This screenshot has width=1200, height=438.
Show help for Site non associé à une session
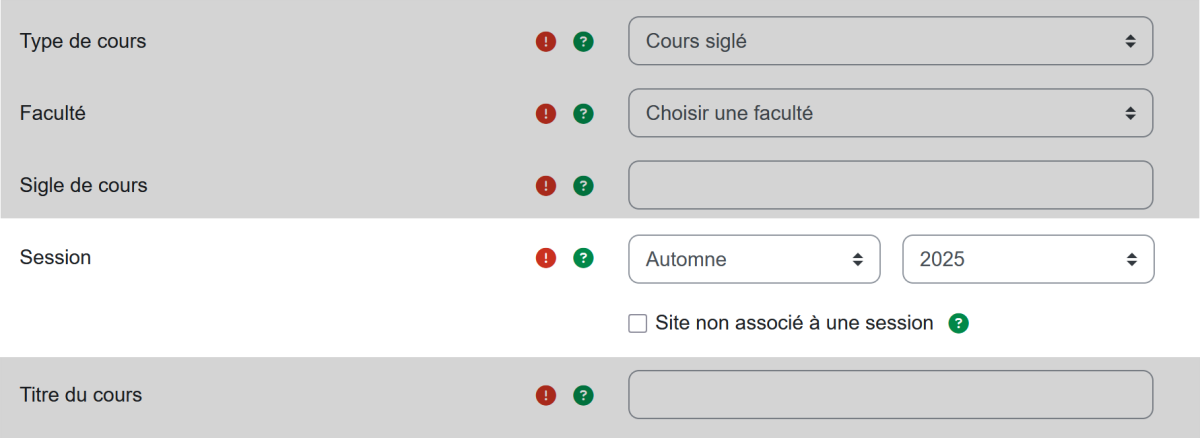pyautogui.click(x=958, y=324)
